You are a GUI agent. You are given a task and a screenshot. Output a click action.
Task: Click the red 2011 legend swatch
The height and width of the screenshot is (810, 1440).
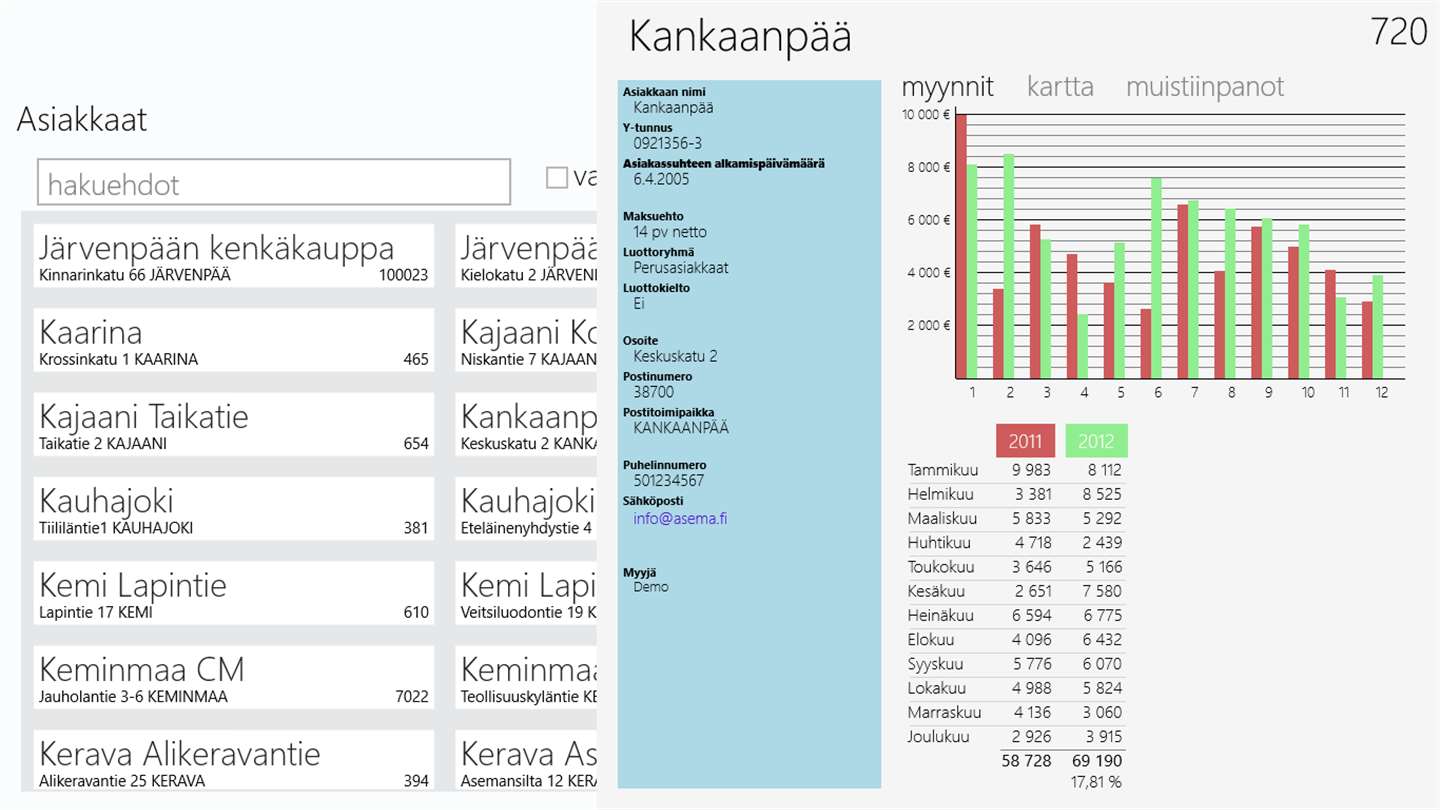(x=1027, y=441)
